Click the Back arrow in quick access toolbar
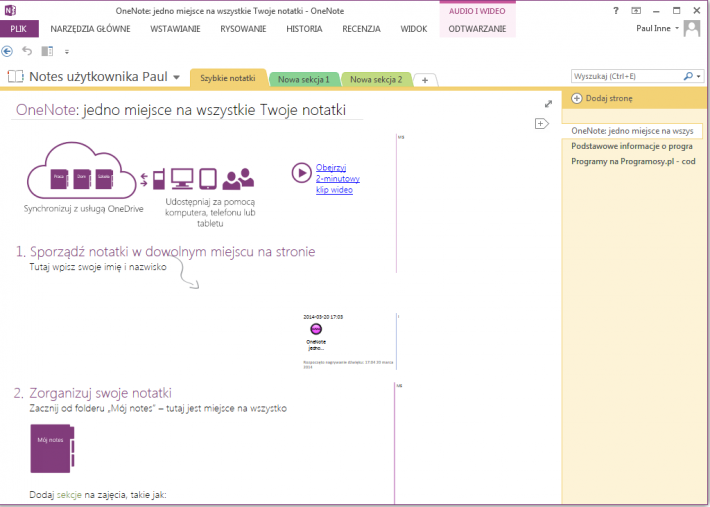The height and width of the screenshot is (507, 710). point(7,51)
